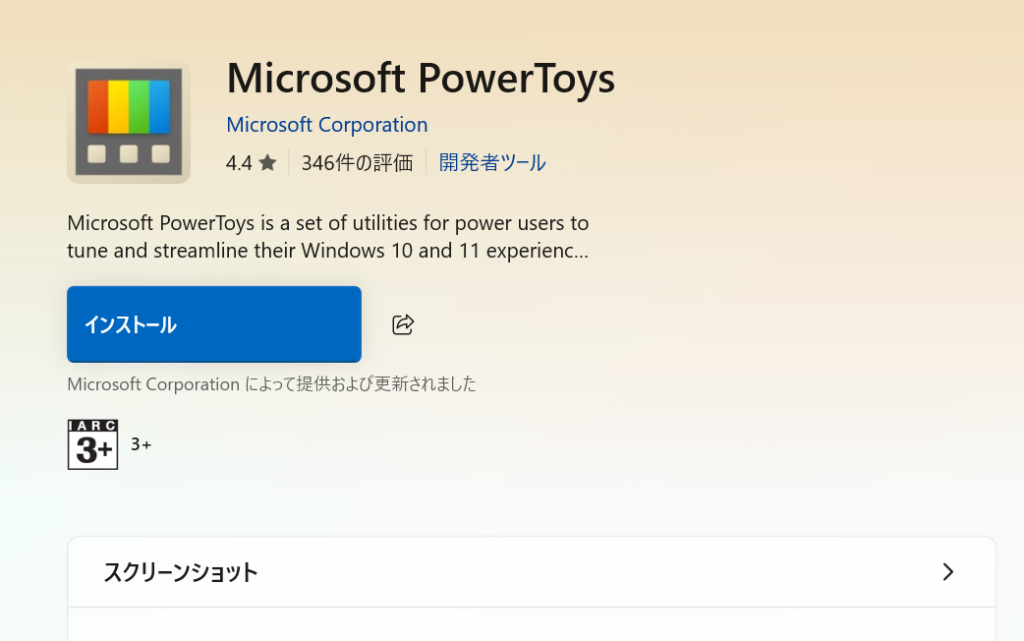This screenshot has height=641, width=1024.
Task: Click the red stripe in PowerToys logo
Action: pyautogui.click(x=97, y=106)
